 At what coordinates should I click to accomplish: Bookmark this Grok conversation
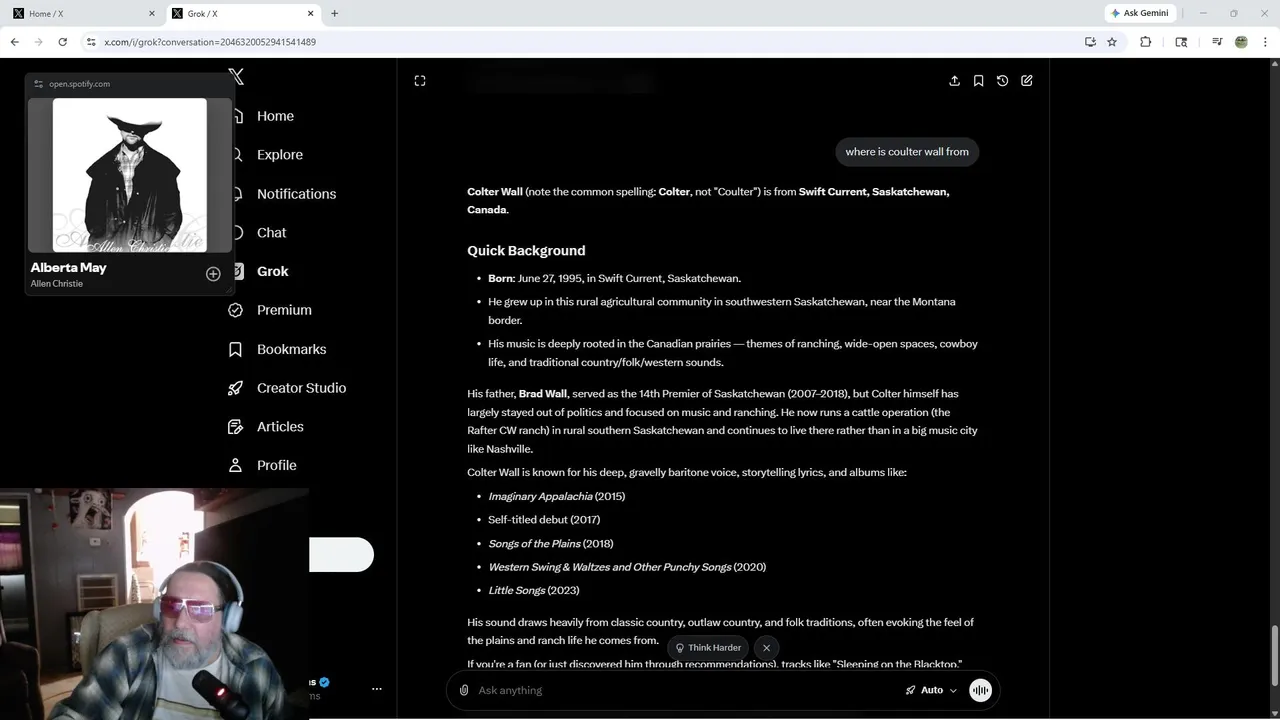[x=978, y=81]
